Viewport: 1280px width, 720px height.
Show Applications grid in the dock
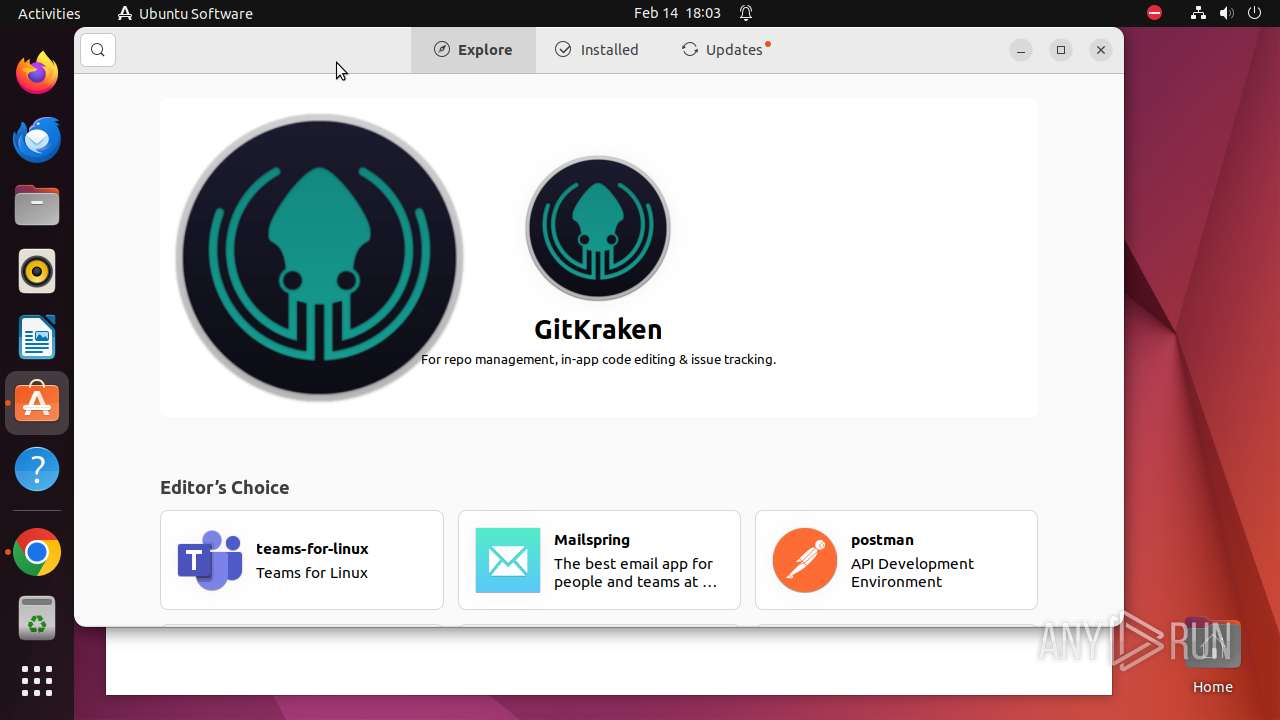click(x=37, y=681)
